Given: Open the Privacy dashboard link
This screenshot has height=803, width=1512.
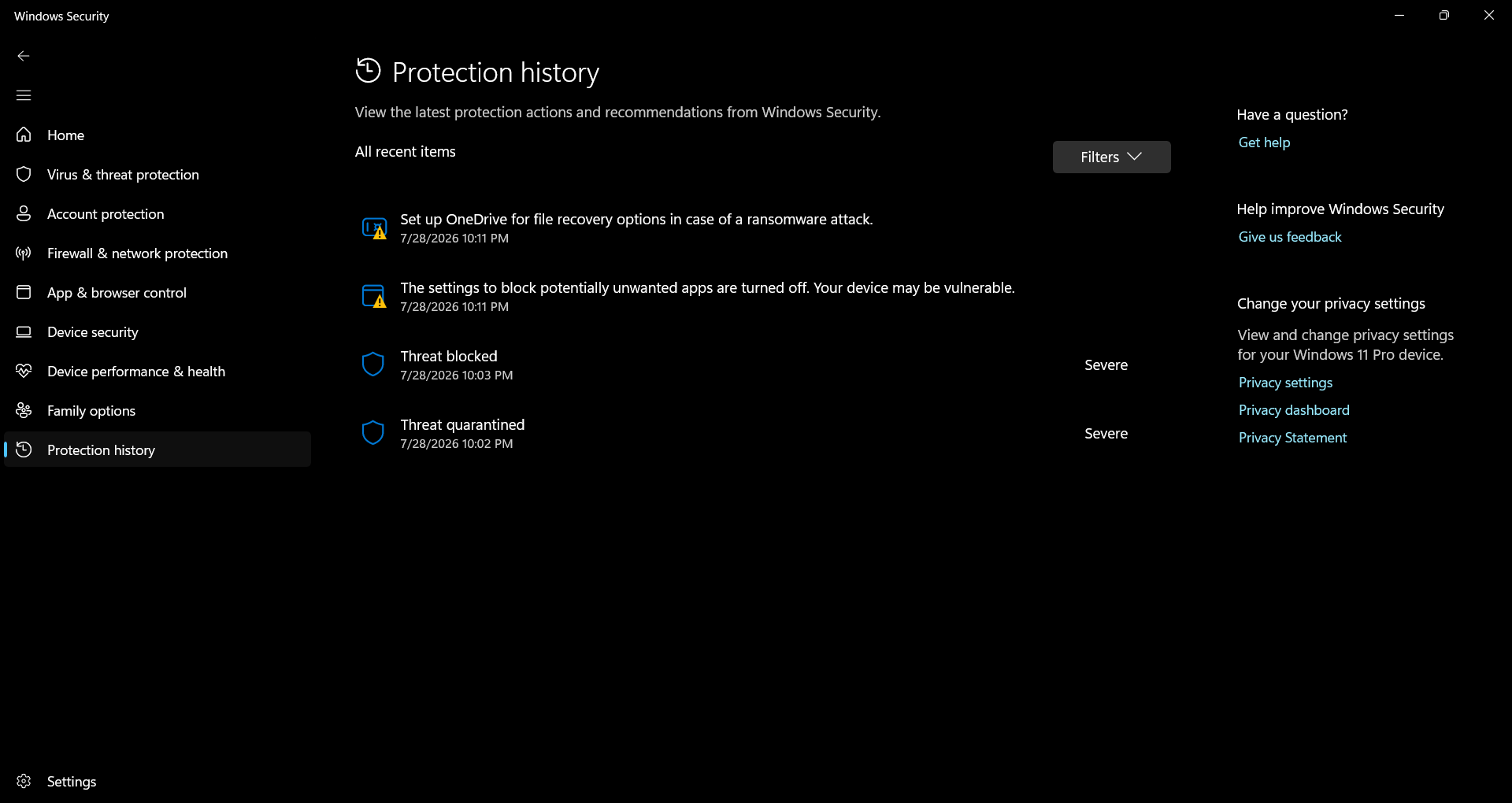Looking at the screenshot, I should point(1294,410).
